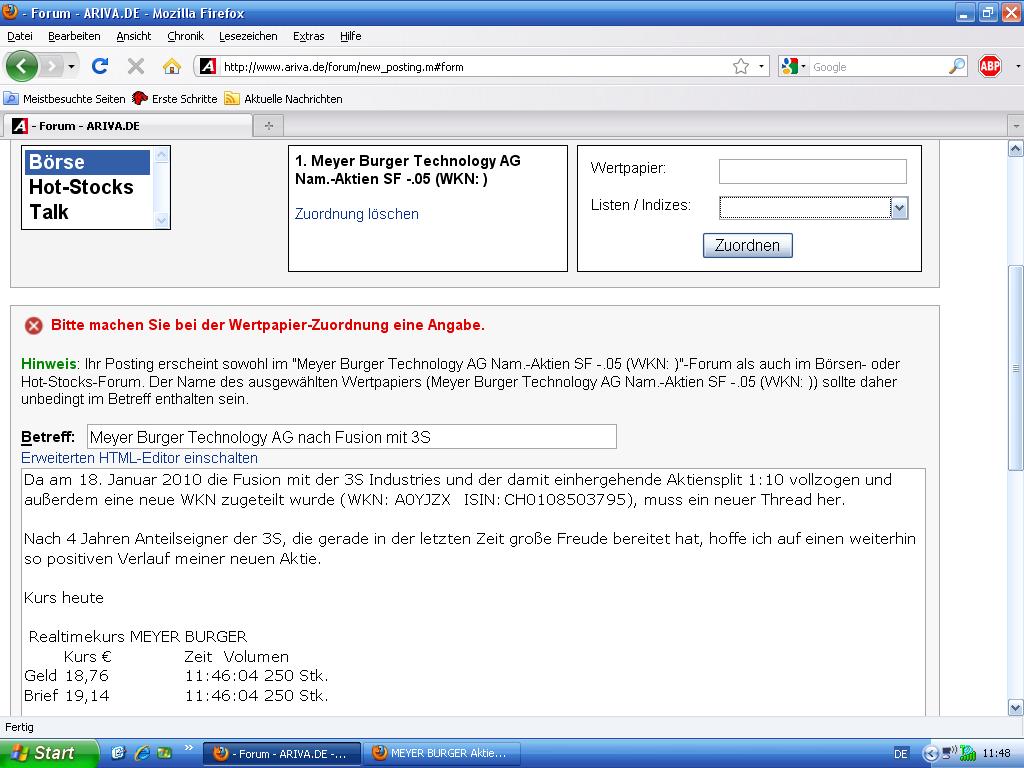Open the Adblock Plus (ABP) icon

990,66
